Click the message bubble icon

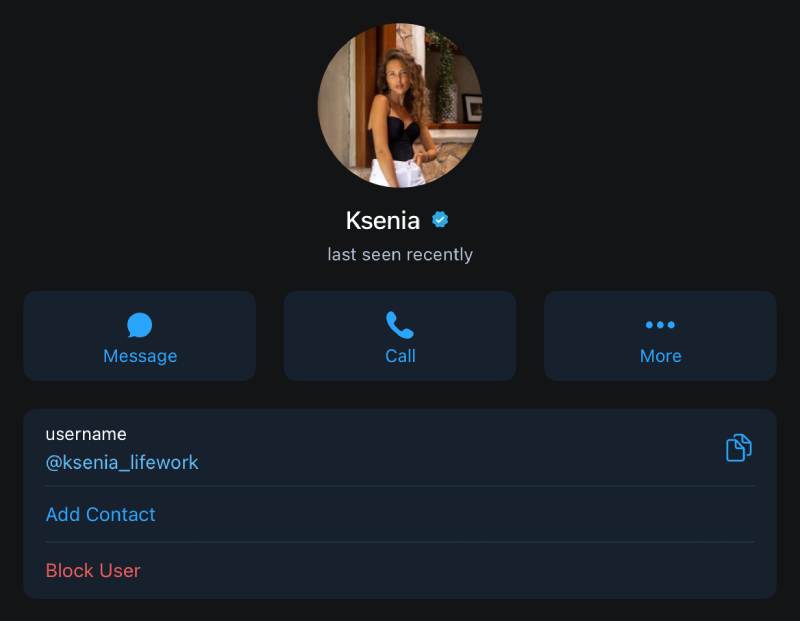click(140, 325)
